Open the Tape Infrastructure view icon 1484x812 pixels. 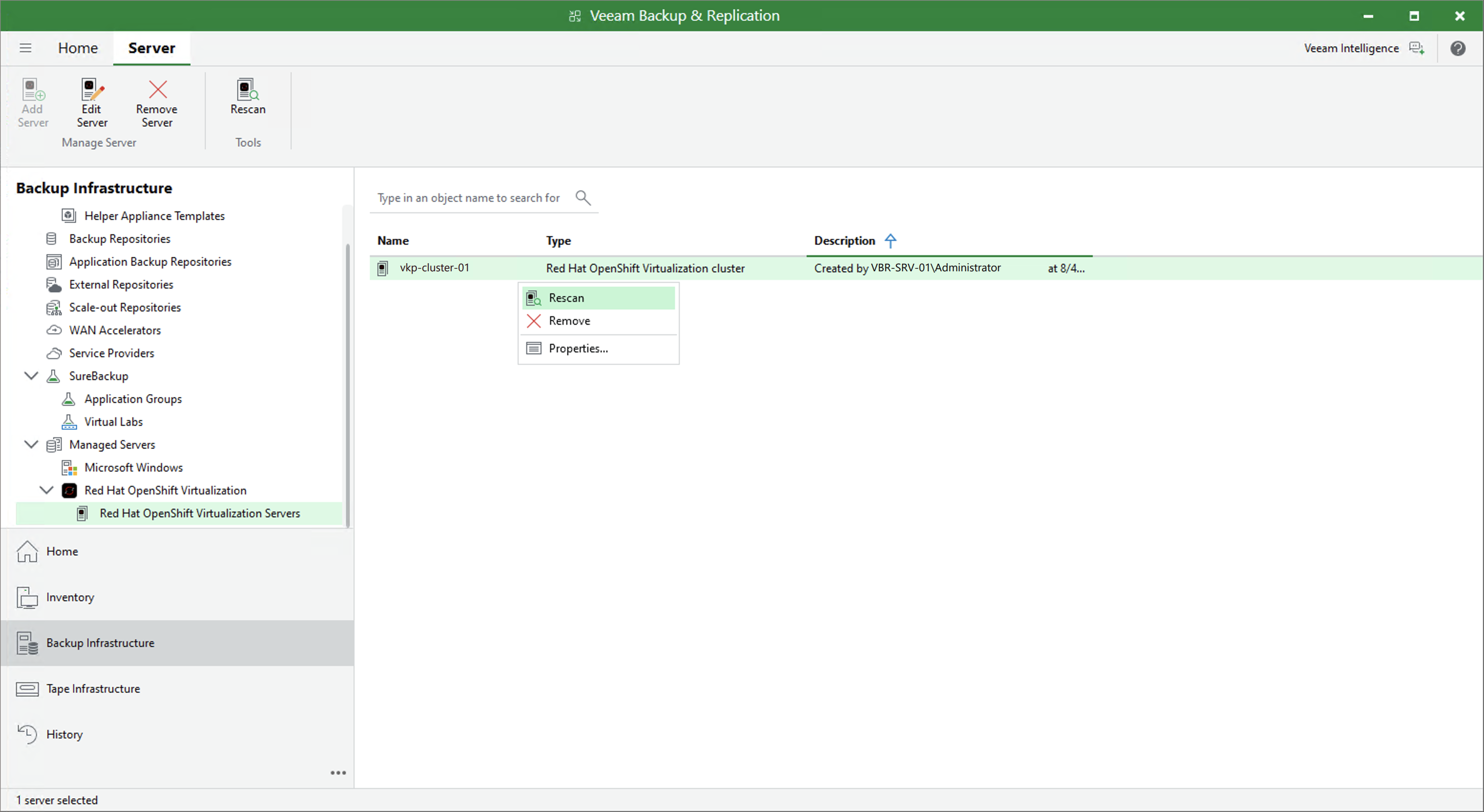(x=27, y=689)
